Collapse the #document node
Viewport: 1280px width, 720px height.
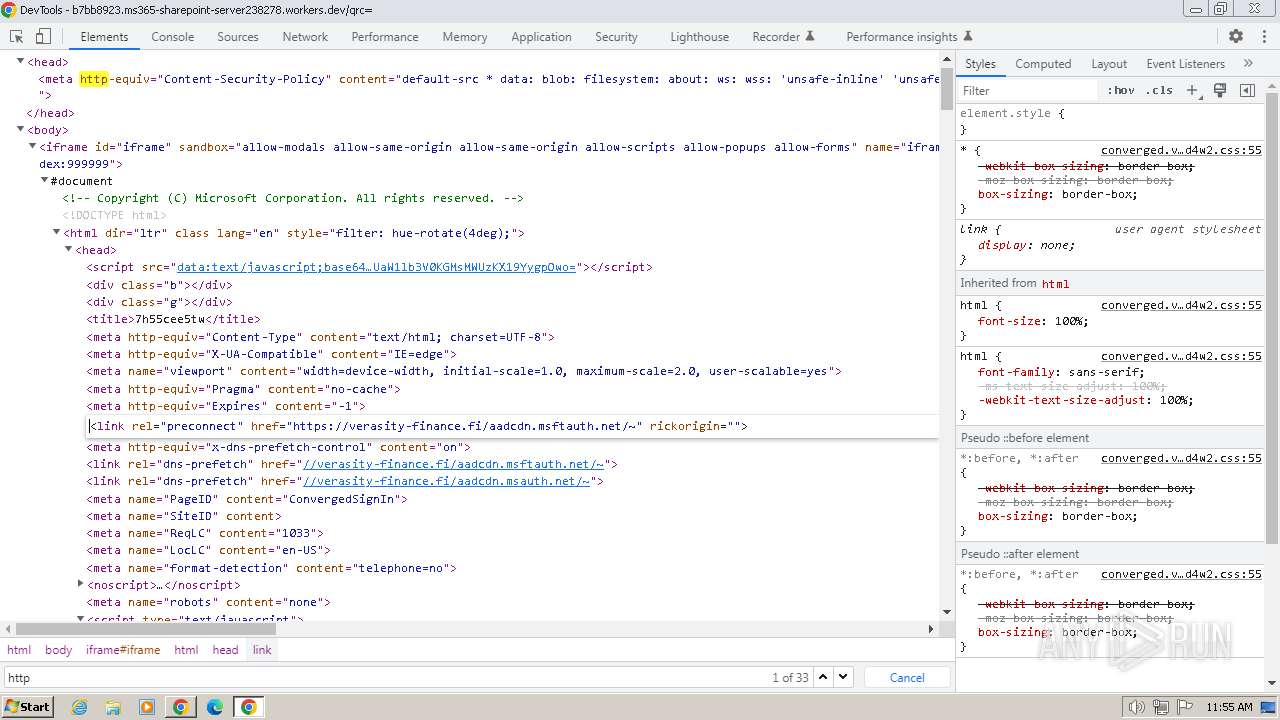tap(44, 180)
